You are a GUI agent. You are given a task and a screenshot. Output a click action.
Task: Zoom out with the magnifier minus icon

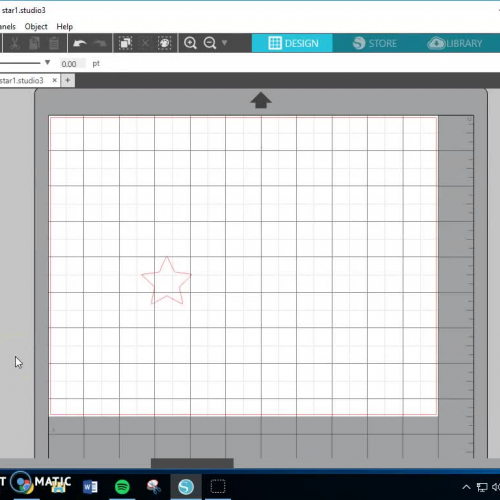point(210,43)
